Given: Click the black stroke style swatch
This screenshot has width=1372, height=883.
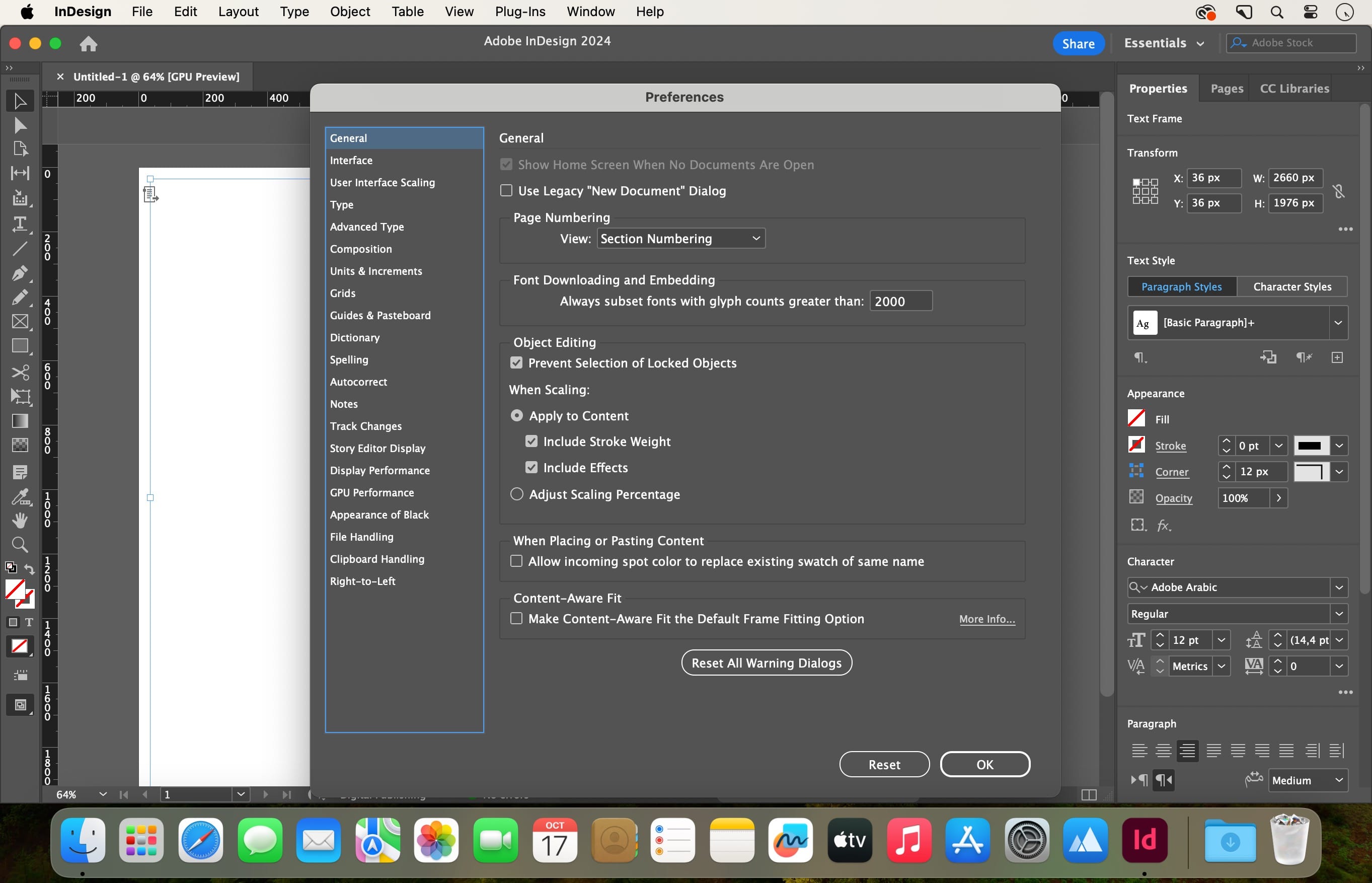Looking at the screenshot, I should [x=1311, y=446].
